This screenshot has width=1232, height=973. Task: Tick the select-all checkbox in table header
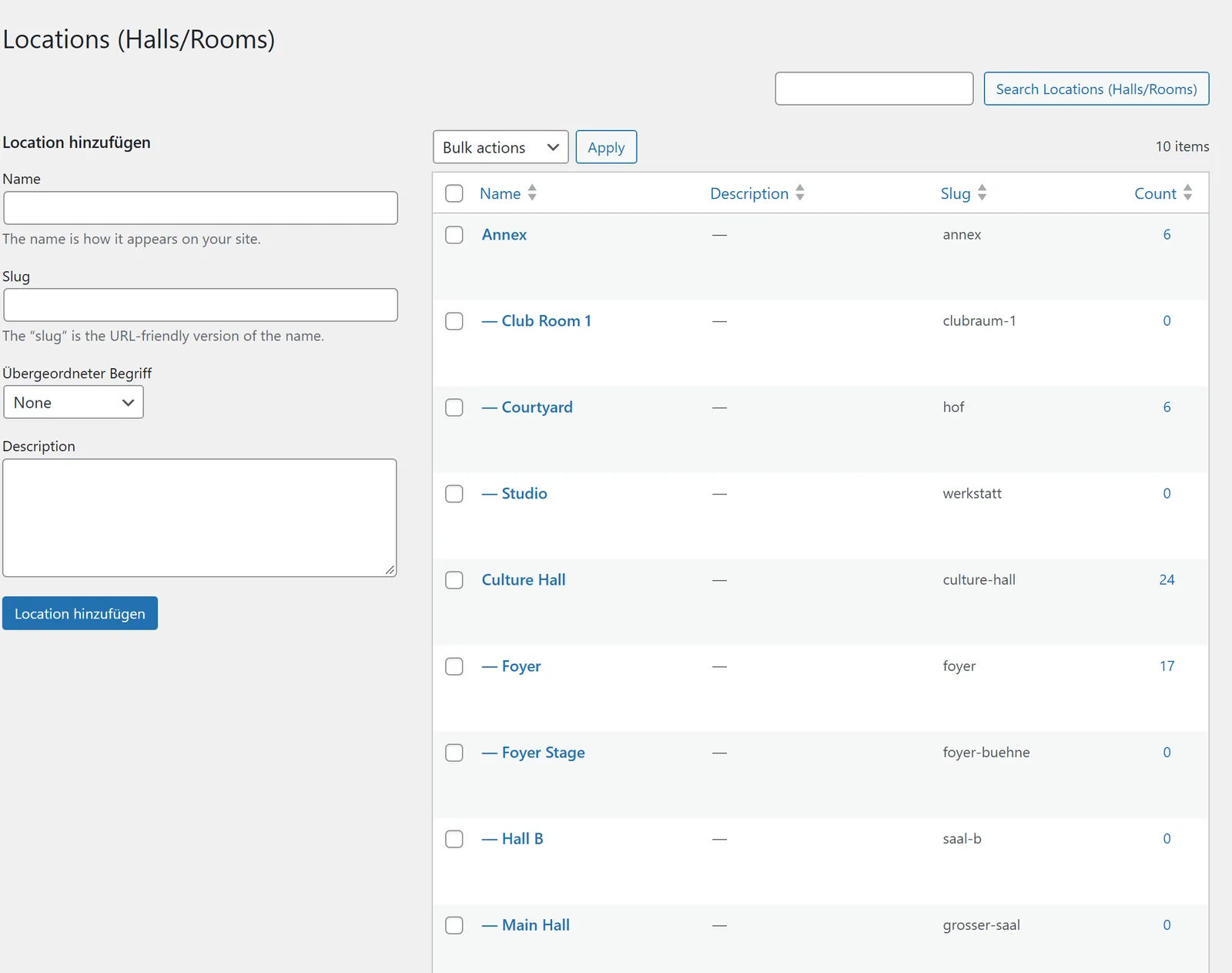pyautogui.click(x=454, y=193)
